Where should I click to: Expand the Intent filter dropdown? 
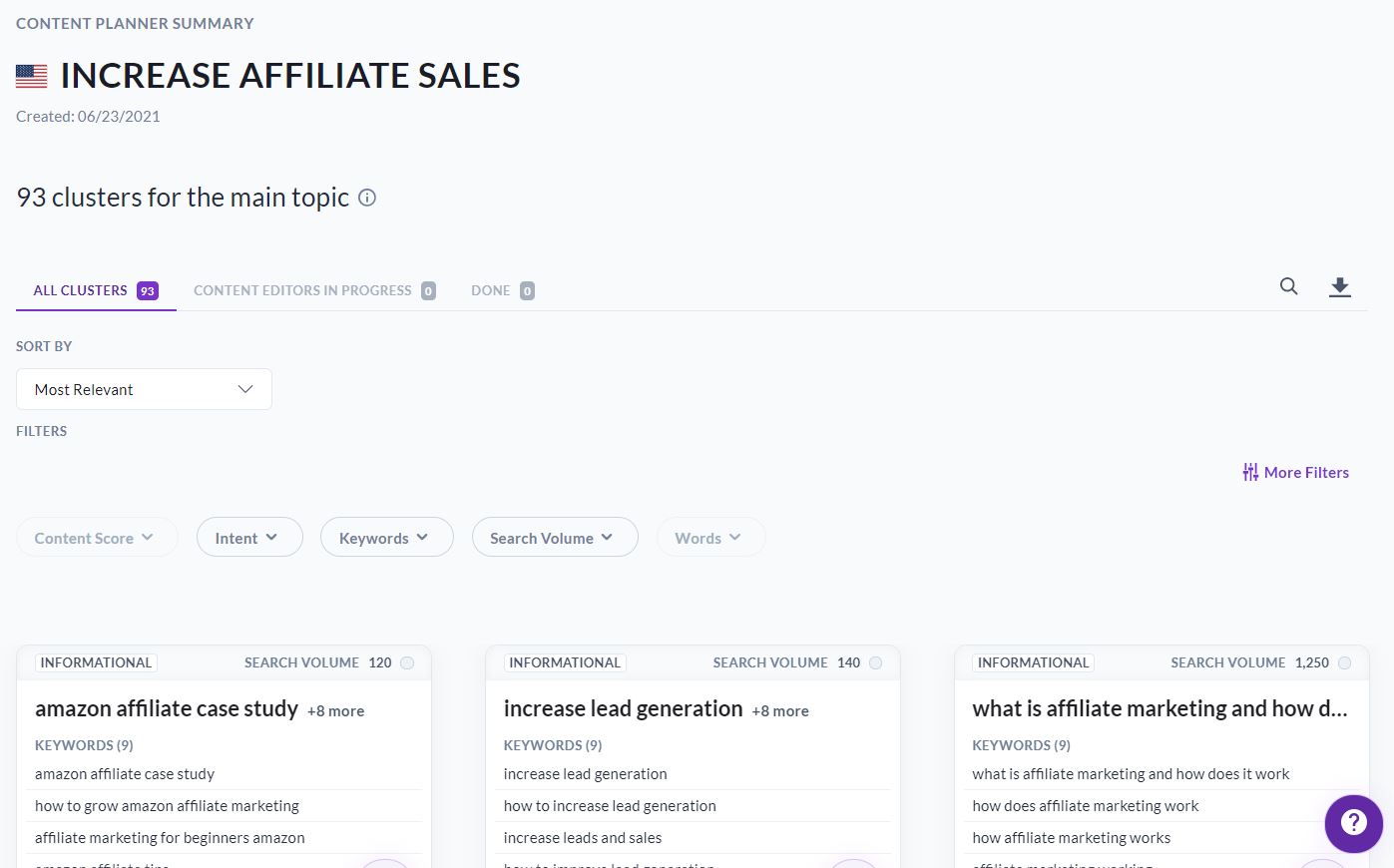pos(249,538)
